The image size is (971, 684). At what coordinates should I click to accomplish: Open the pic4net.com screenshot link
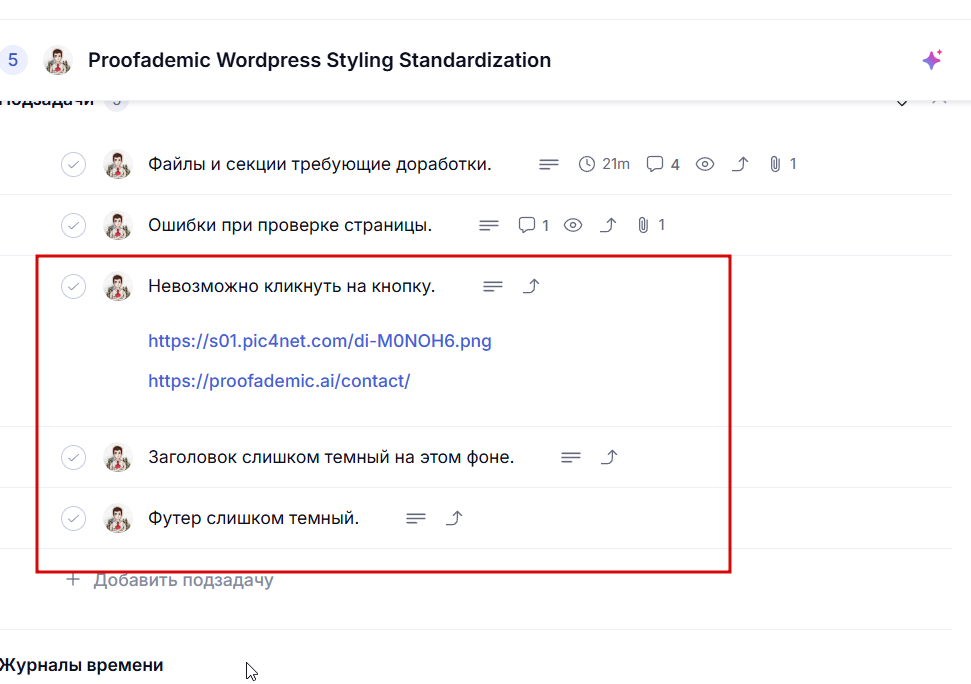click(320, 341)
